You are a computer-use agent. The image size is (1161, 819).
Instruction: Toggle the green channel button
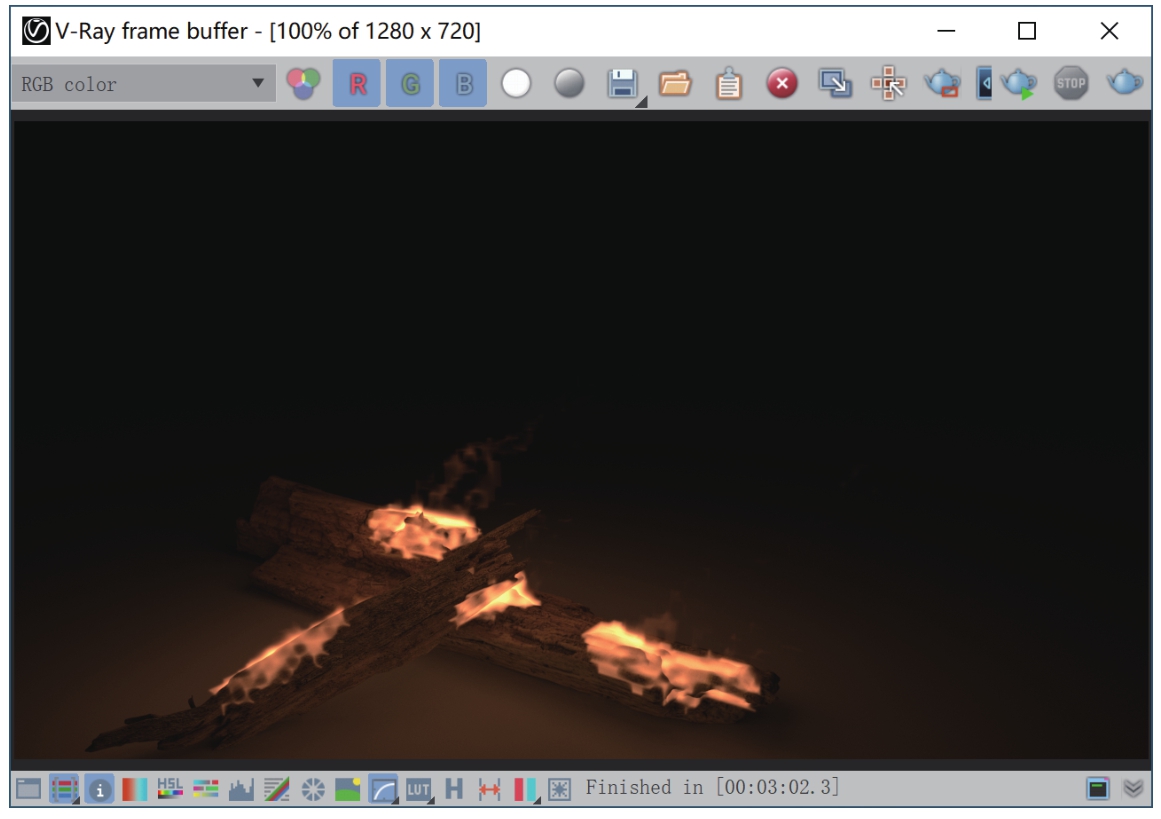point(410,85)
